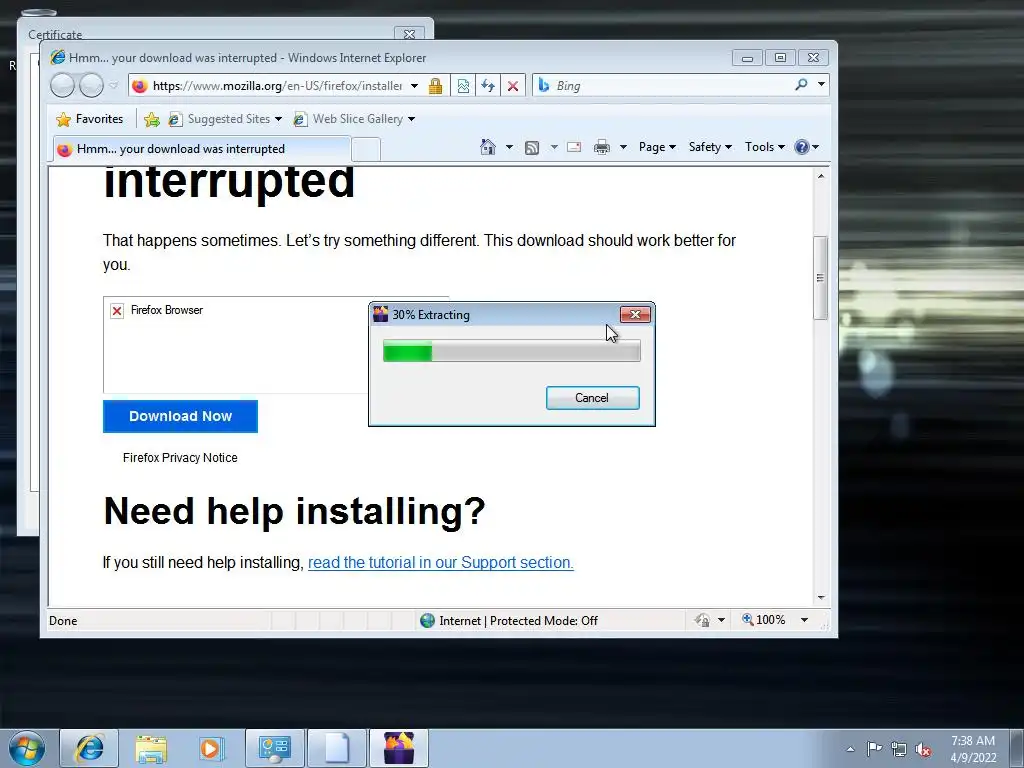The image size is (1024, 768).
Task: Open Windows Explorer folder taskbar icon
Action: (x=151, y=748)
